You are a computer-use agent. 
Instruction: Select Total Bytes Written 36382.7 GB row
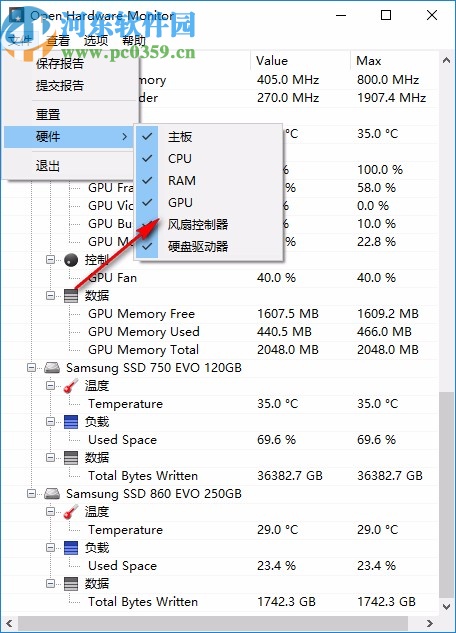tap(220, 476)
